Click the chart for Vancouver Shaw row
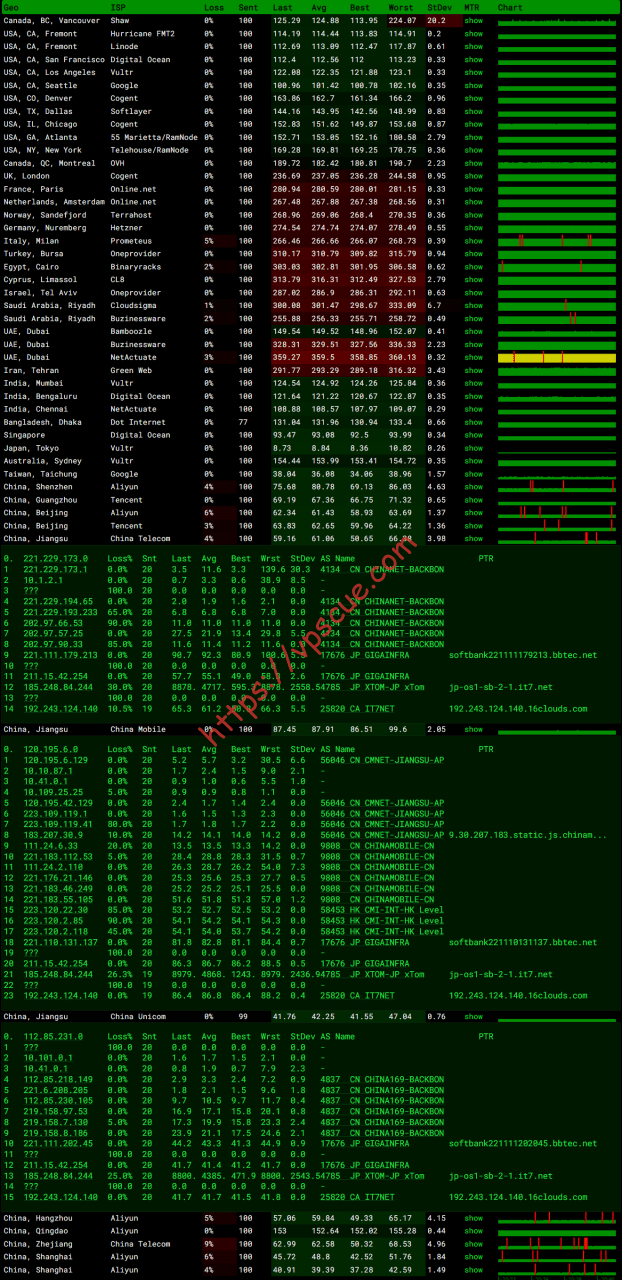622x1280 pixels. (557, 20)
